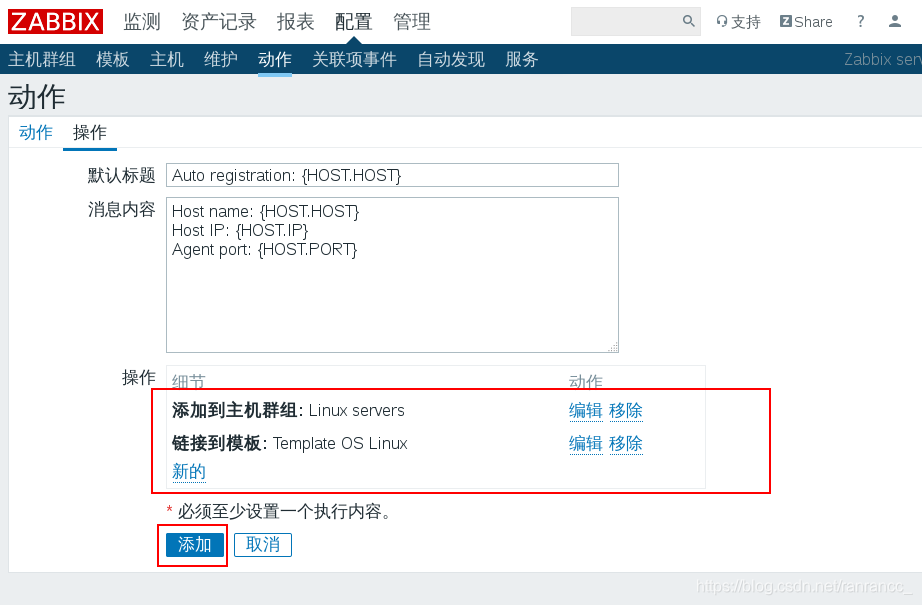Edit the Linux servers host group operation

tap(586, 410)
